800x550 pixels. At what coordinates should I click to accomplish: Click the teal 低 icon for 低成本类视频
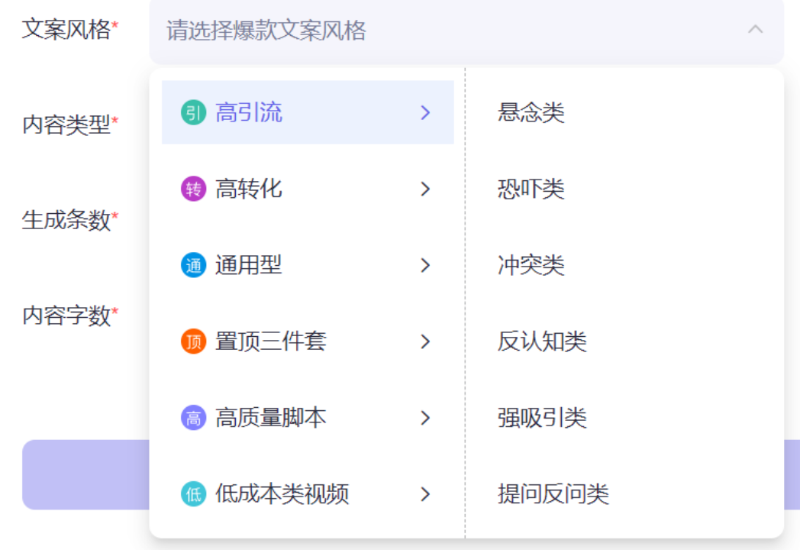[193, 494]
